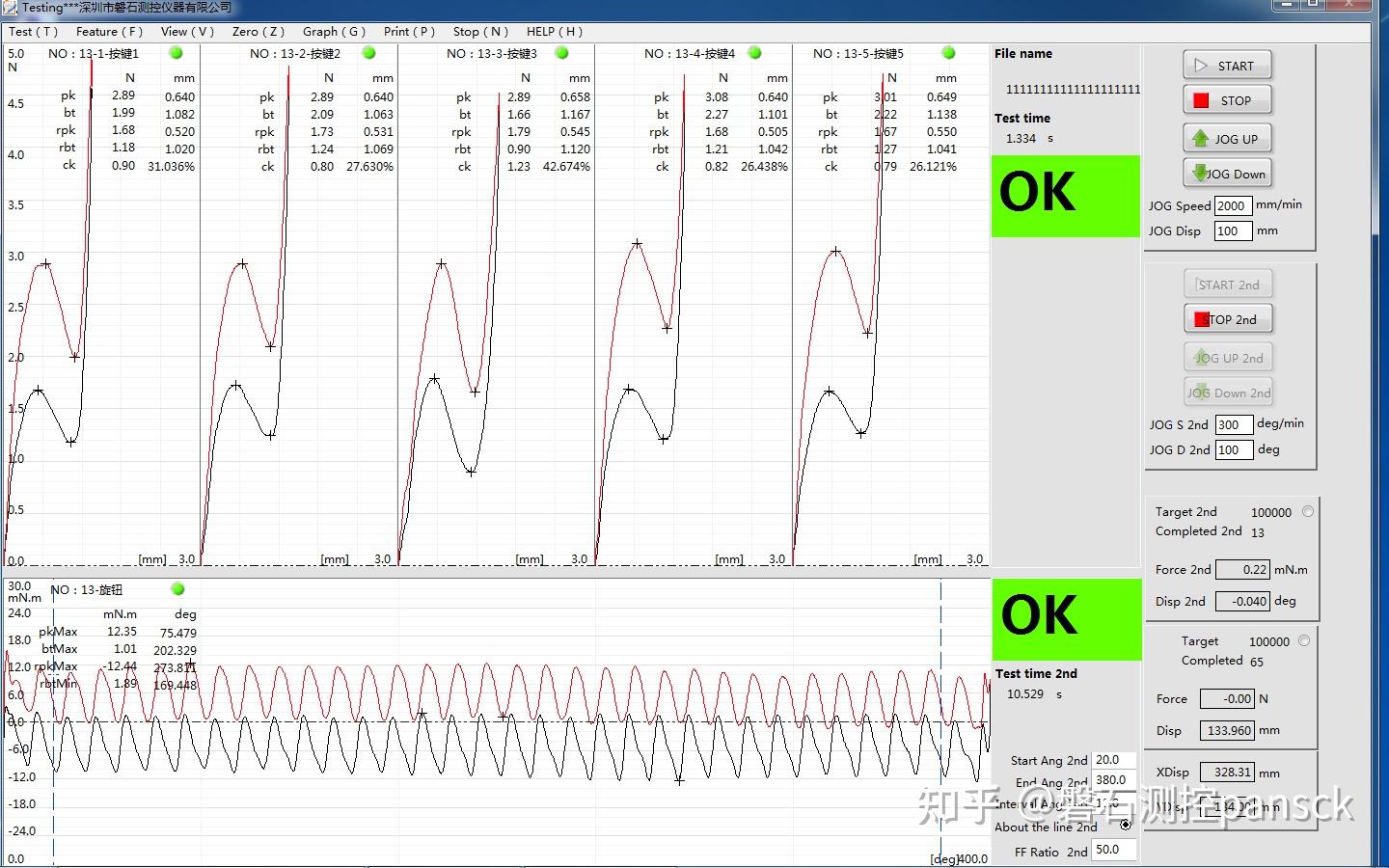Screen dimensions: 1389x868
Task: Click the JOG Disp input field
Action: point(1233,231)
